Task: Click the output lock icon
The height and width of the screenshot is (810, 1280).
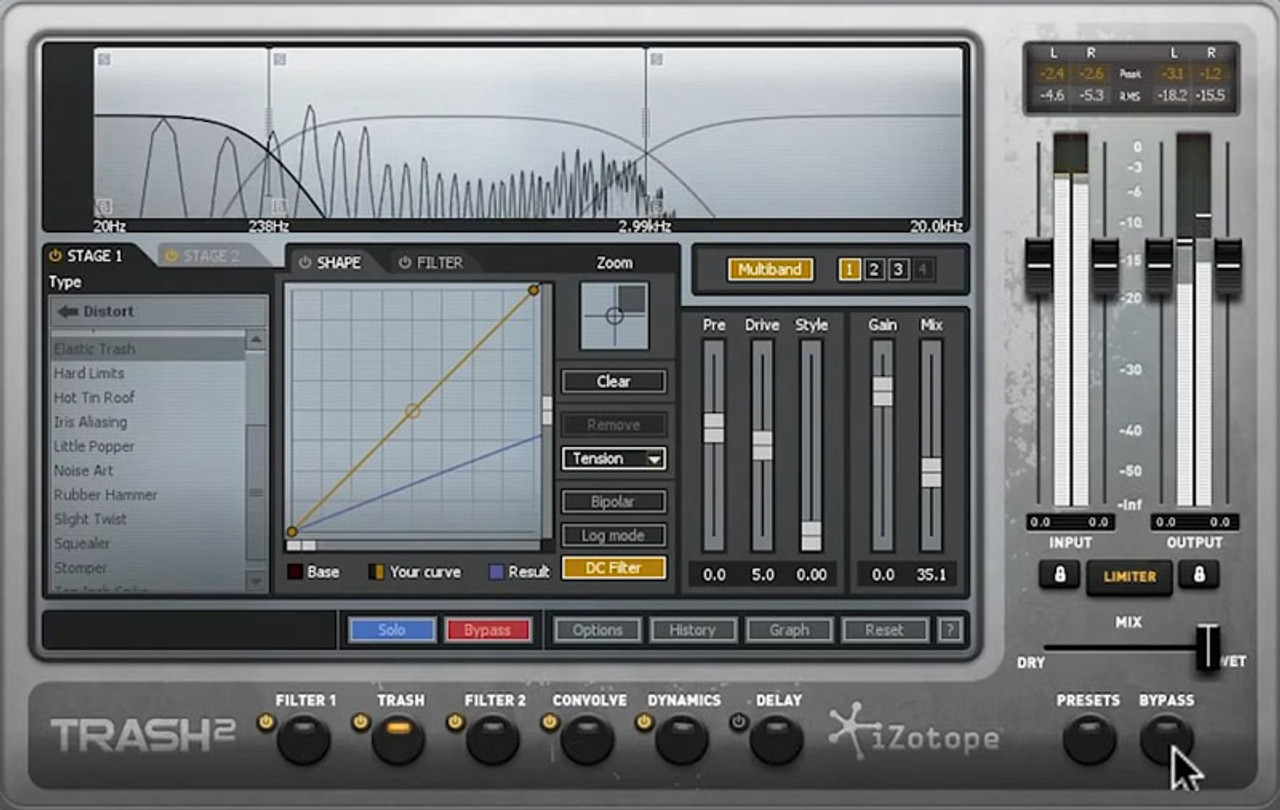Action: [x=1198, y=574]
